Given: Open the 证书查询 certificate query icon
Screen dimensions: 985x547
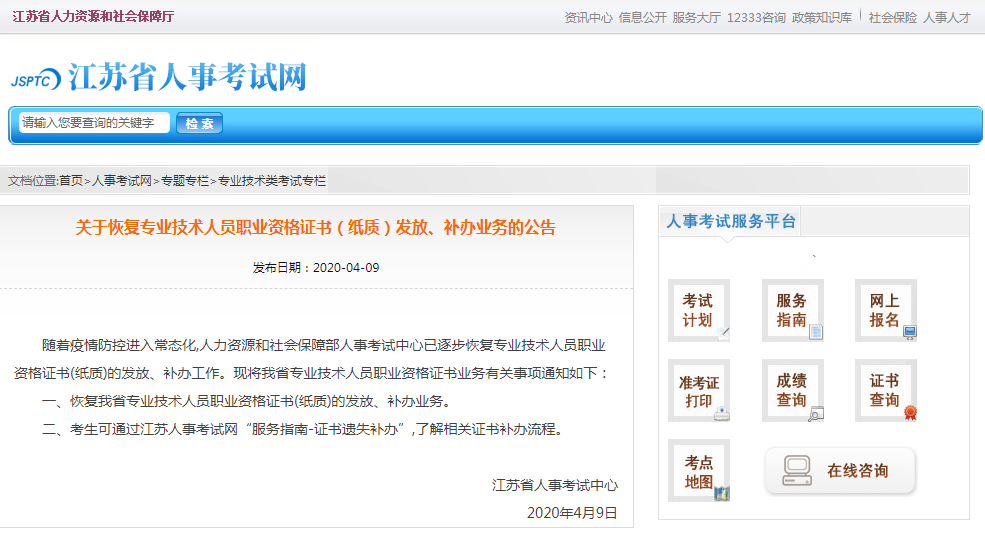Looking at the screenshot, I should pyautogui.click(x=885, y=391).
